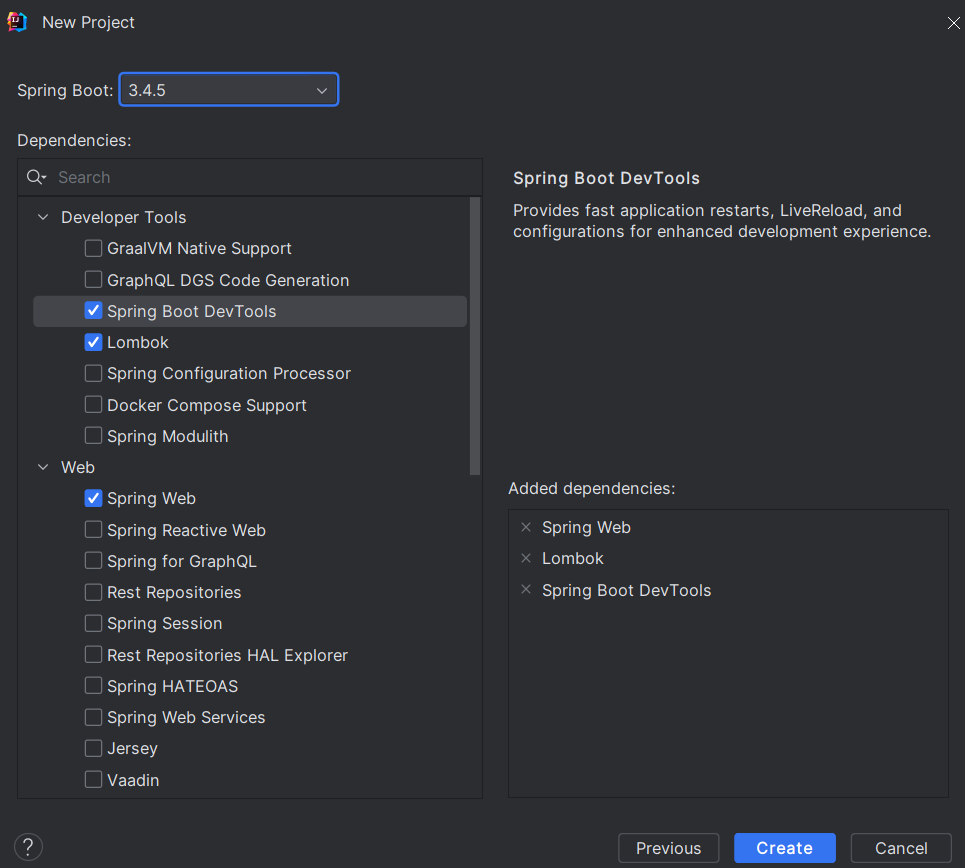Close the New Project dialog
This screenshot has height=868, width=965.
pos(953,23)
